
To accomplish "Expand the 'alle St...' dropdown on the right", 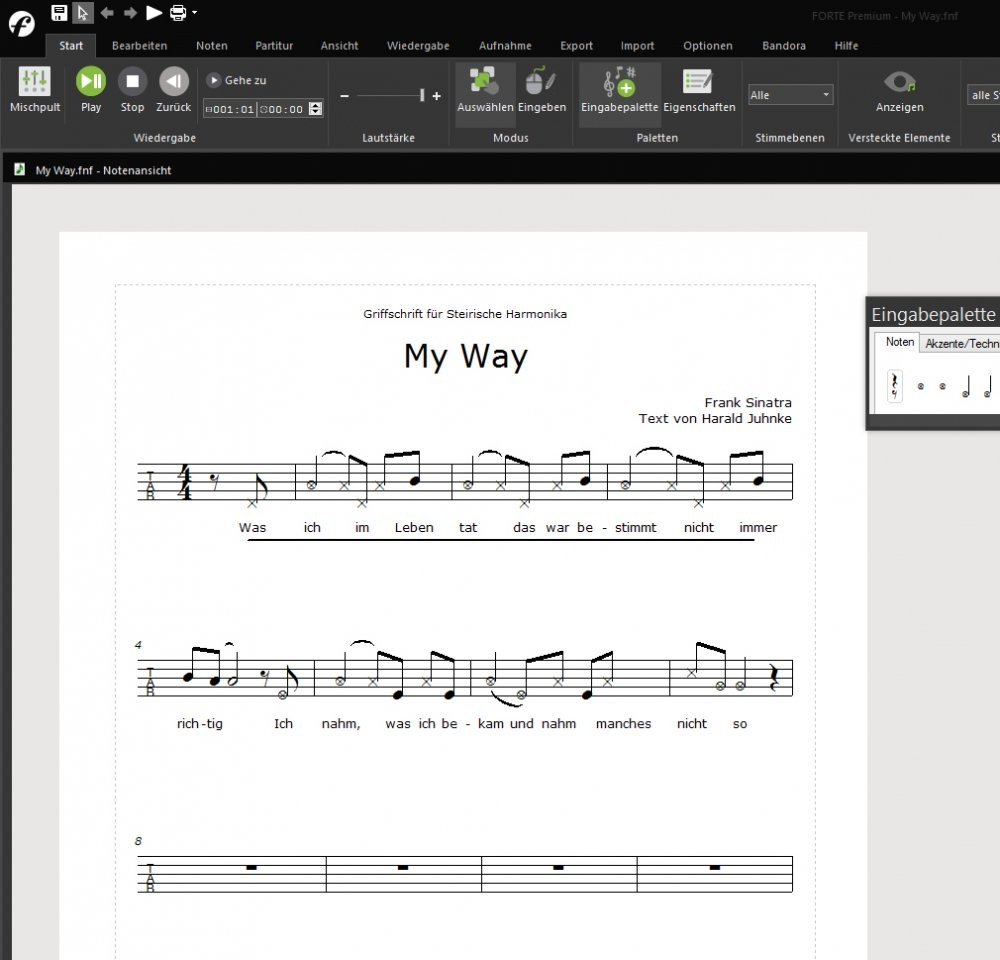I will point(982,95).
